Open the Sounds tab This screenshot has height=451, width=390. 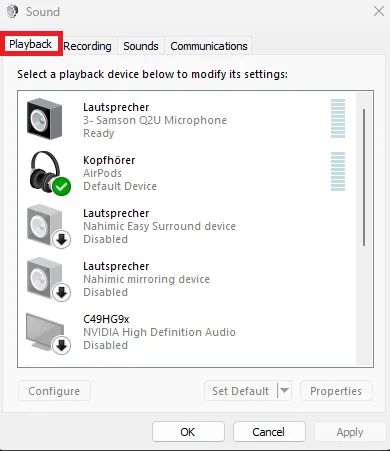point(141,46)
